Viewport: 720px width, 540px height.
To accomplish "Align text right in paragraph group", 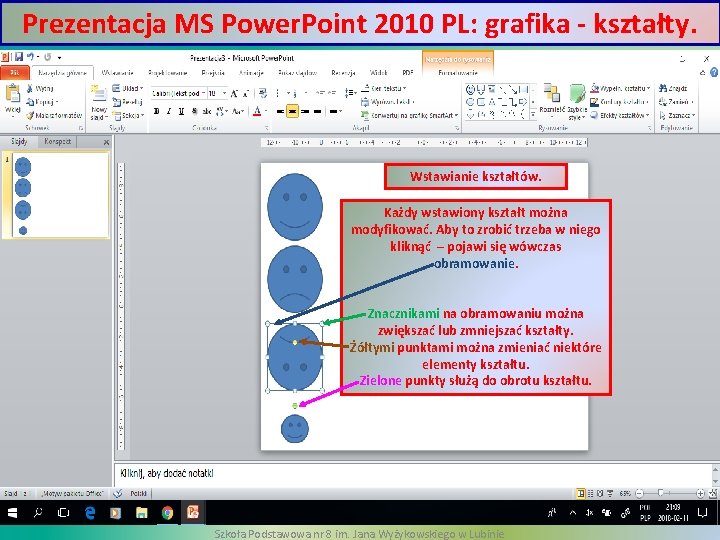I will tap(305, 111).
